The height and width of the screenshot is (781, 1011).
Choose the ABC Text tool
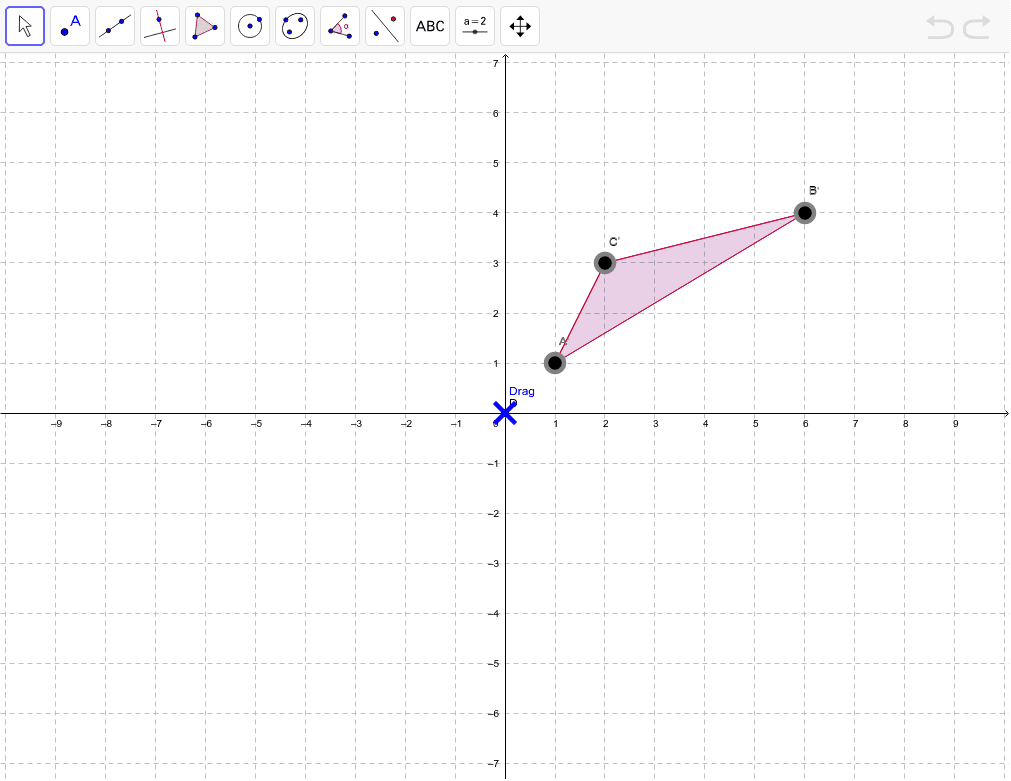tap(430, 26)
